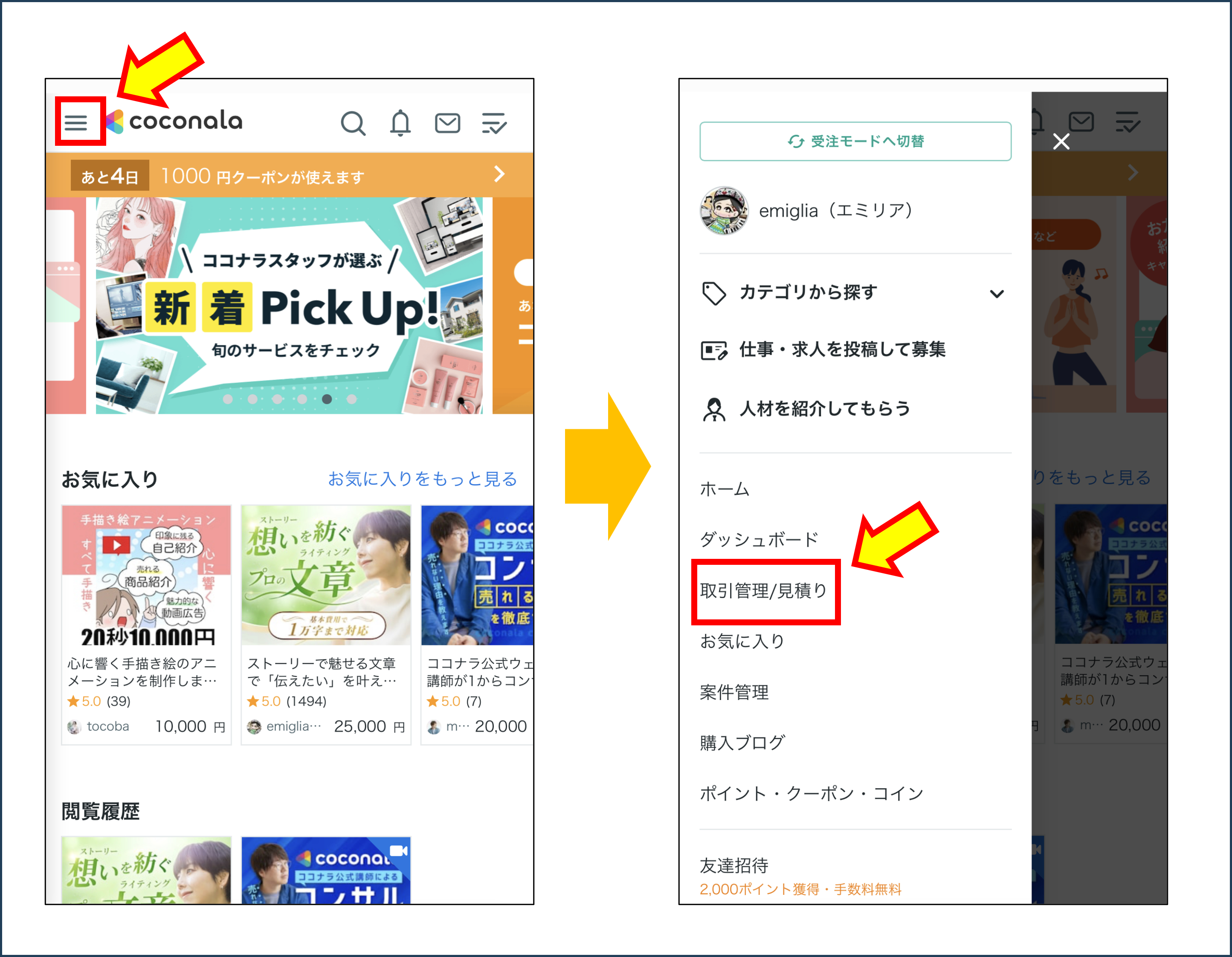Open ポイント・クーポン・コイン menu entry

(811, 793)
